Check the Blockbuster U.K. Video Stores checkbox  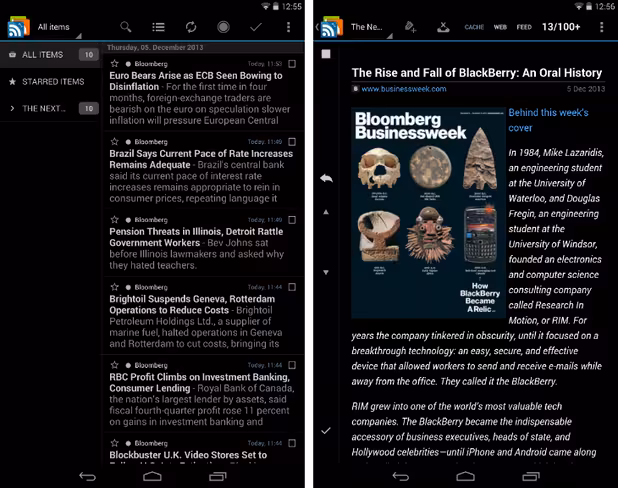click(292, 443)
